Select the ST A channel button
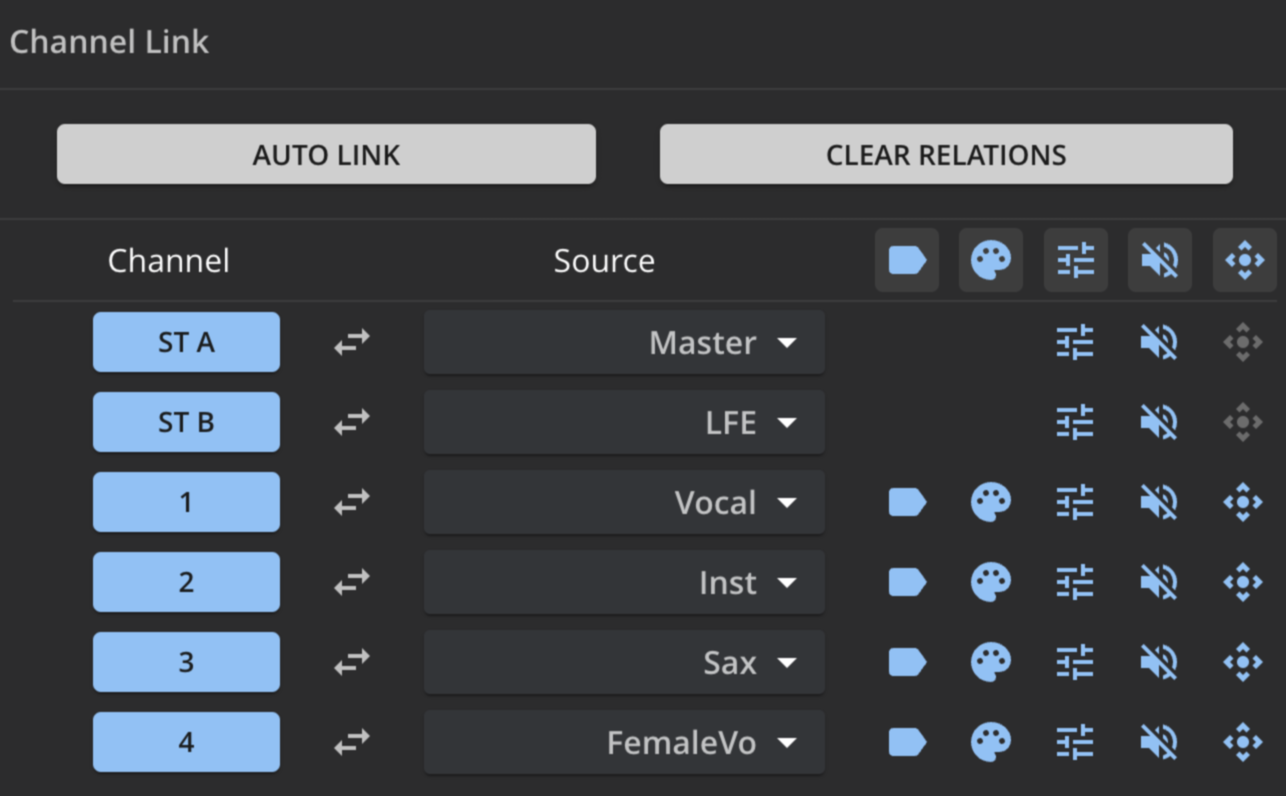The height and width of the screenshot is (796, 1286). [x=186, y=342]
